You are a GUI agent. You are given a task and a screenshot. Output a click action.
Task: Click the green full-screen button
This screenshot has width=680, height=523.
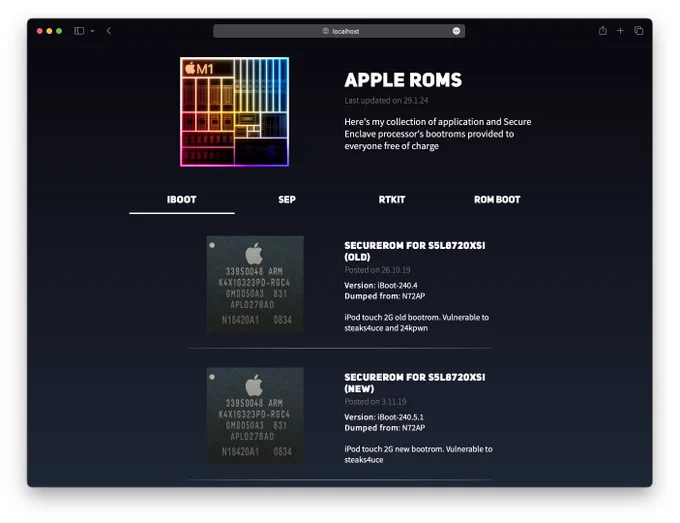pos(59,31)
